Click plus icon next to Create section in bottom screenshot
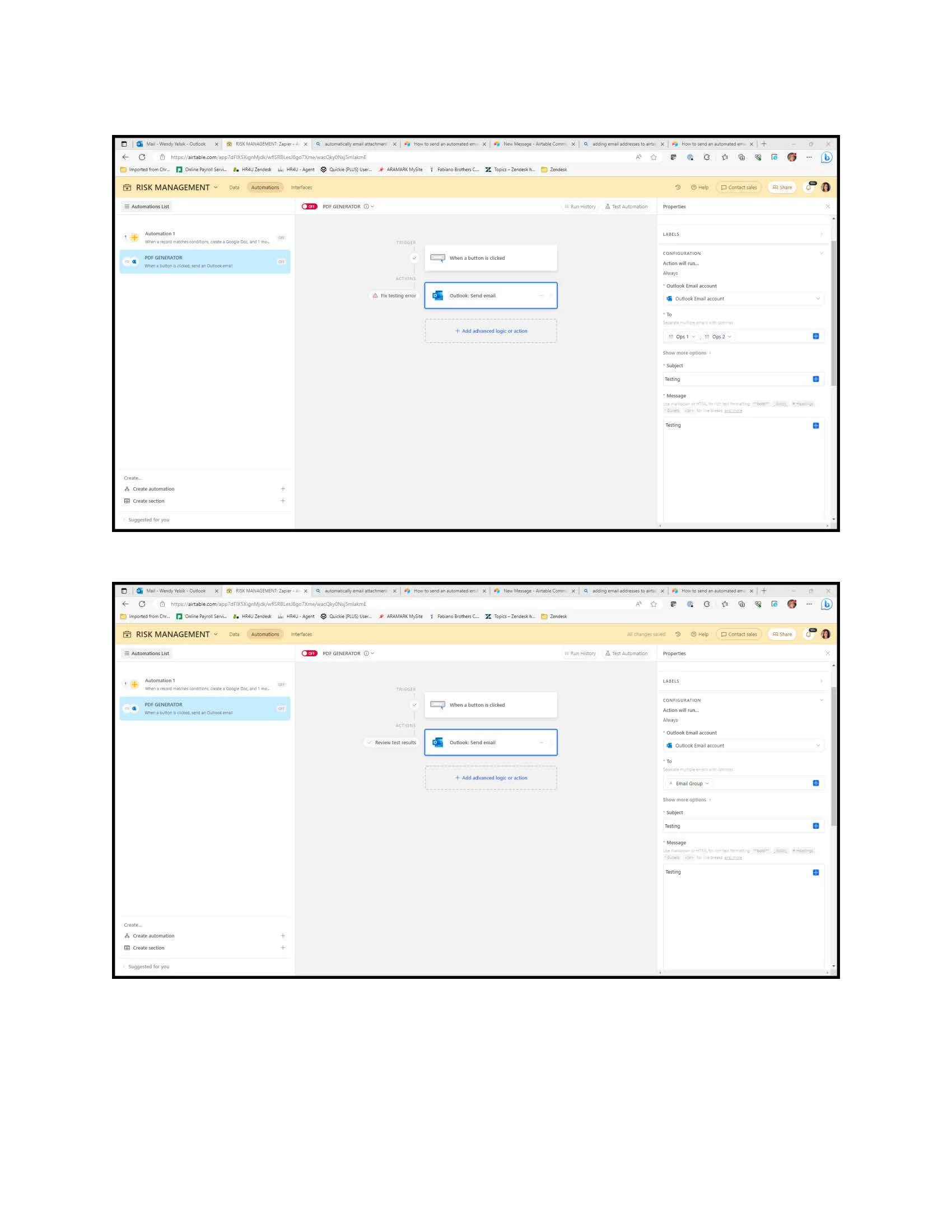The width and height of the screenshot is (952, 1232). (283, 948)
